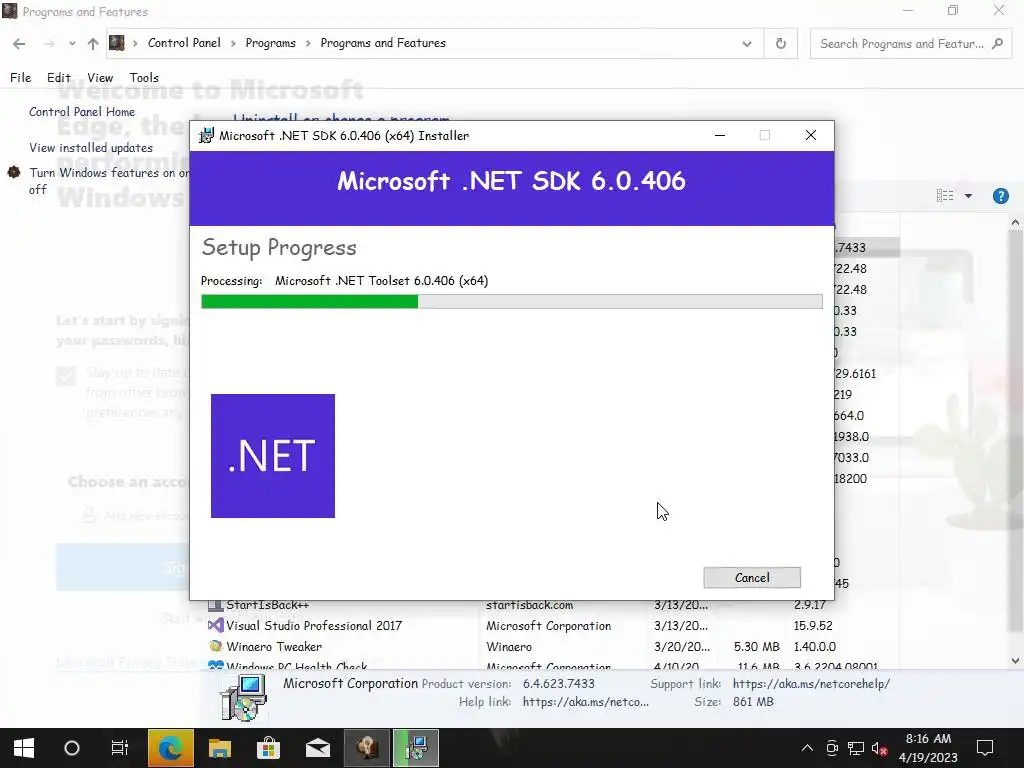Open the Windows Start menu

tap(24, 748)
